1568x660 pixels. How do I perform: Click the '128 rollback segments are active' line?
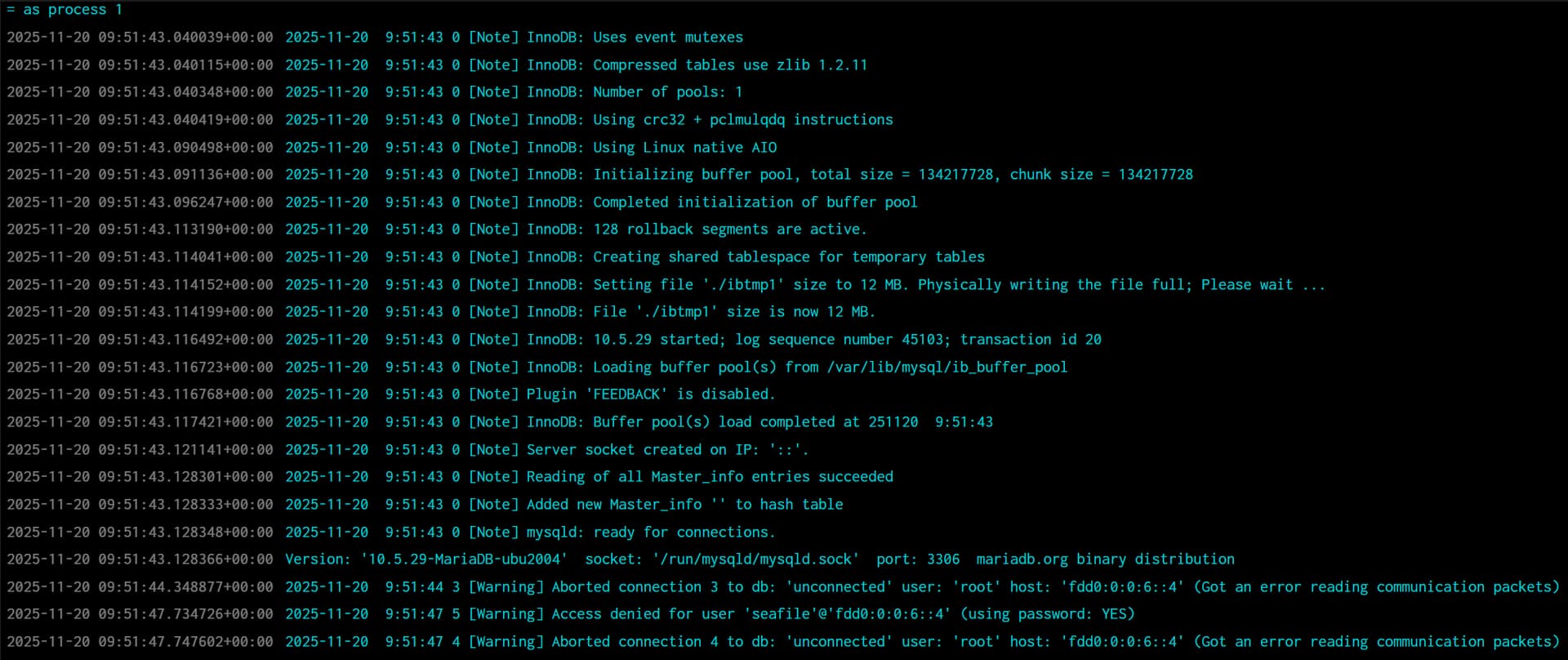(729, 230)
